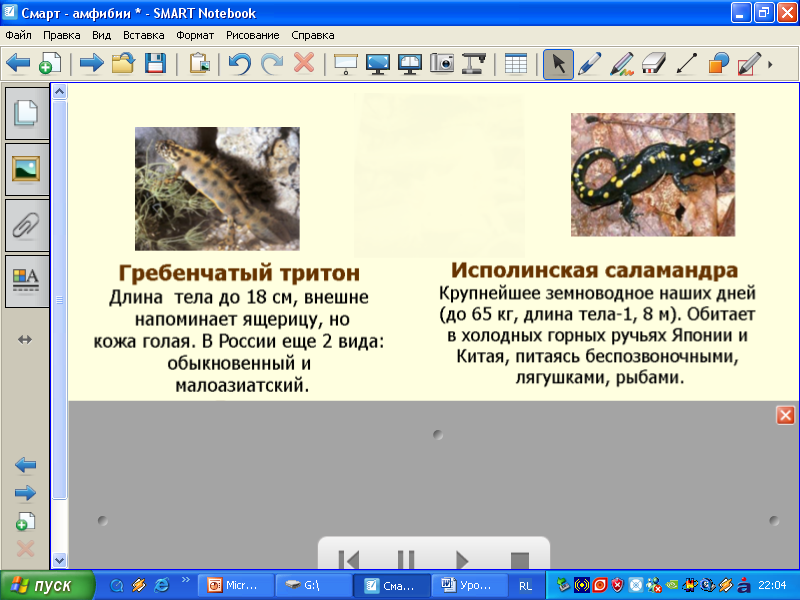This screenshot has width=800, height=600.
Task: Toggle dual page display icon
Action: [x=410, y=64]
